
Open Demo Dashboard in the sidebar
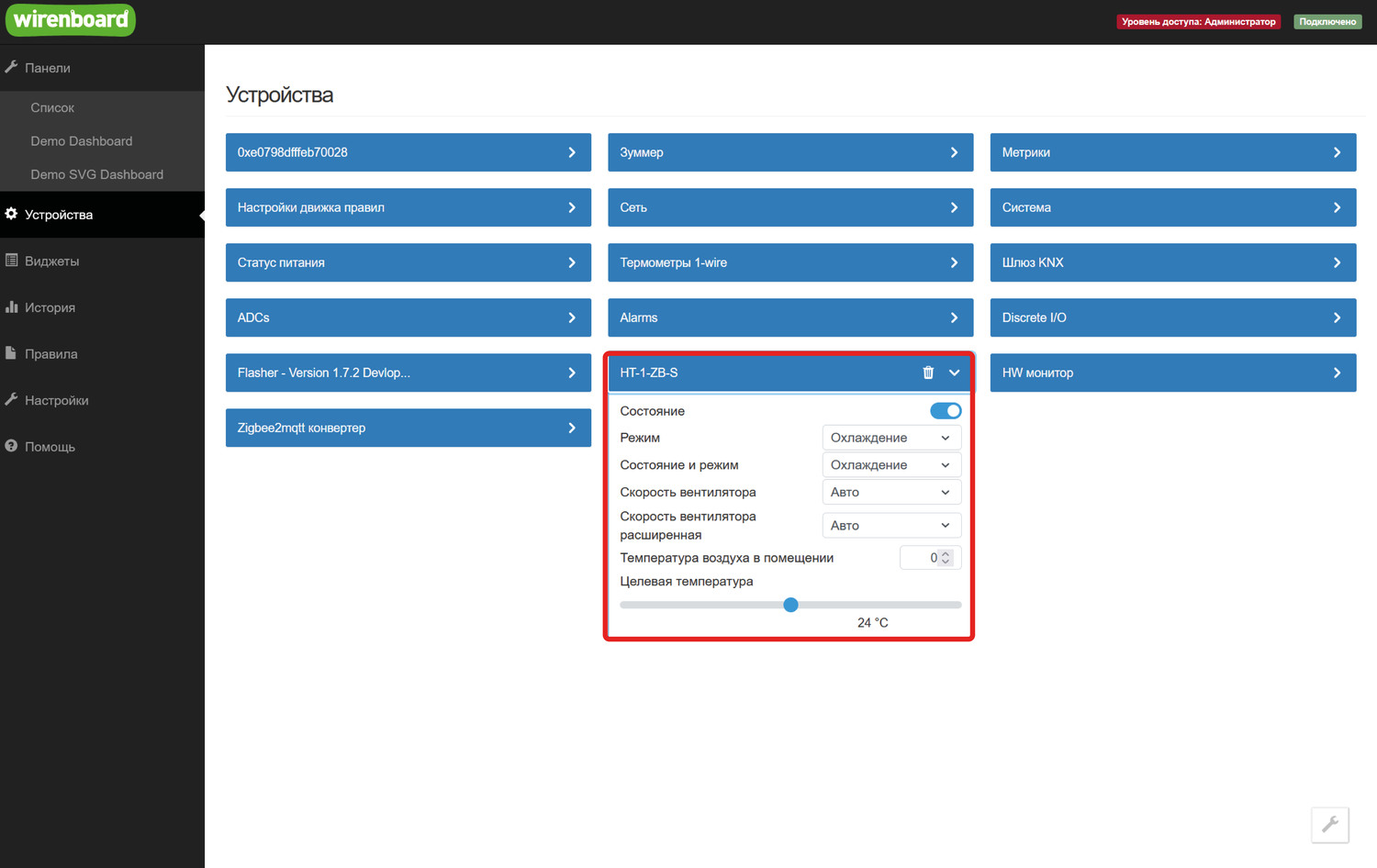(x=82, y=141)
